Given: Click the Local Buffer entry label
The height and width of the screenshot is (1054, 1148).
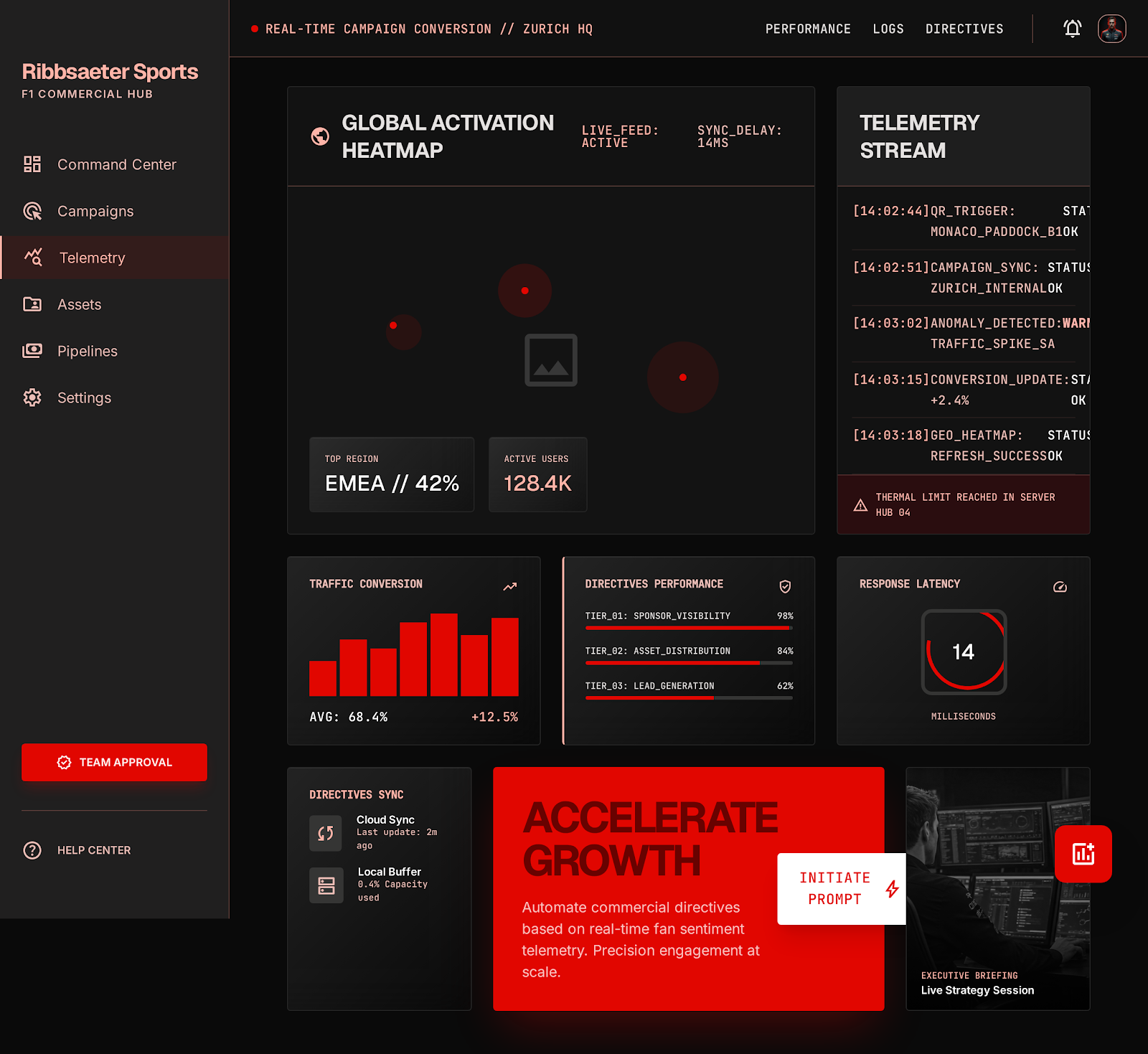Looking at the screenshot, I should [390, 872].
